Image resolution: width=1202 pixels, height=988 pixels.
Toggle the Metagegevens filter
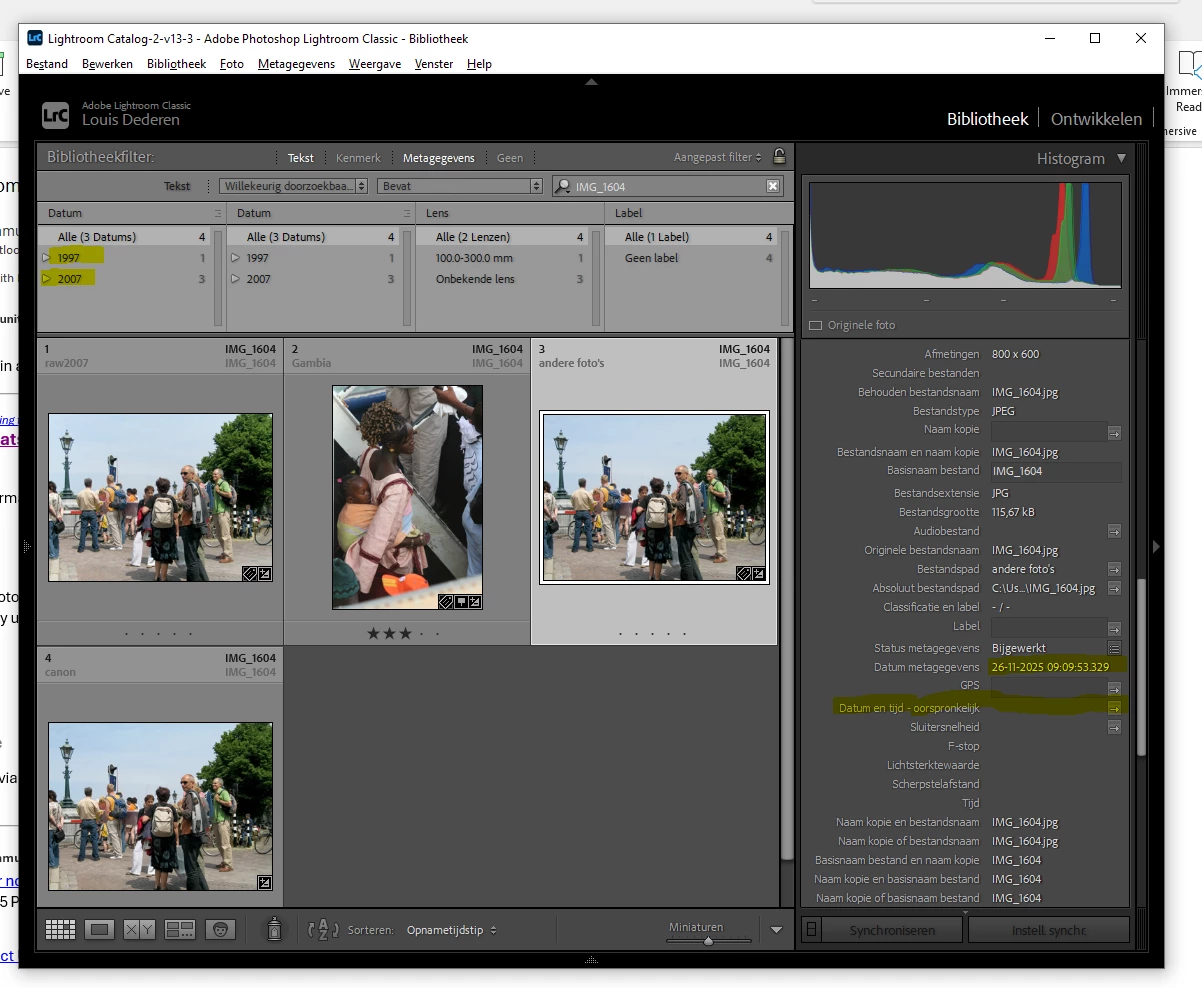coord(439,158)
